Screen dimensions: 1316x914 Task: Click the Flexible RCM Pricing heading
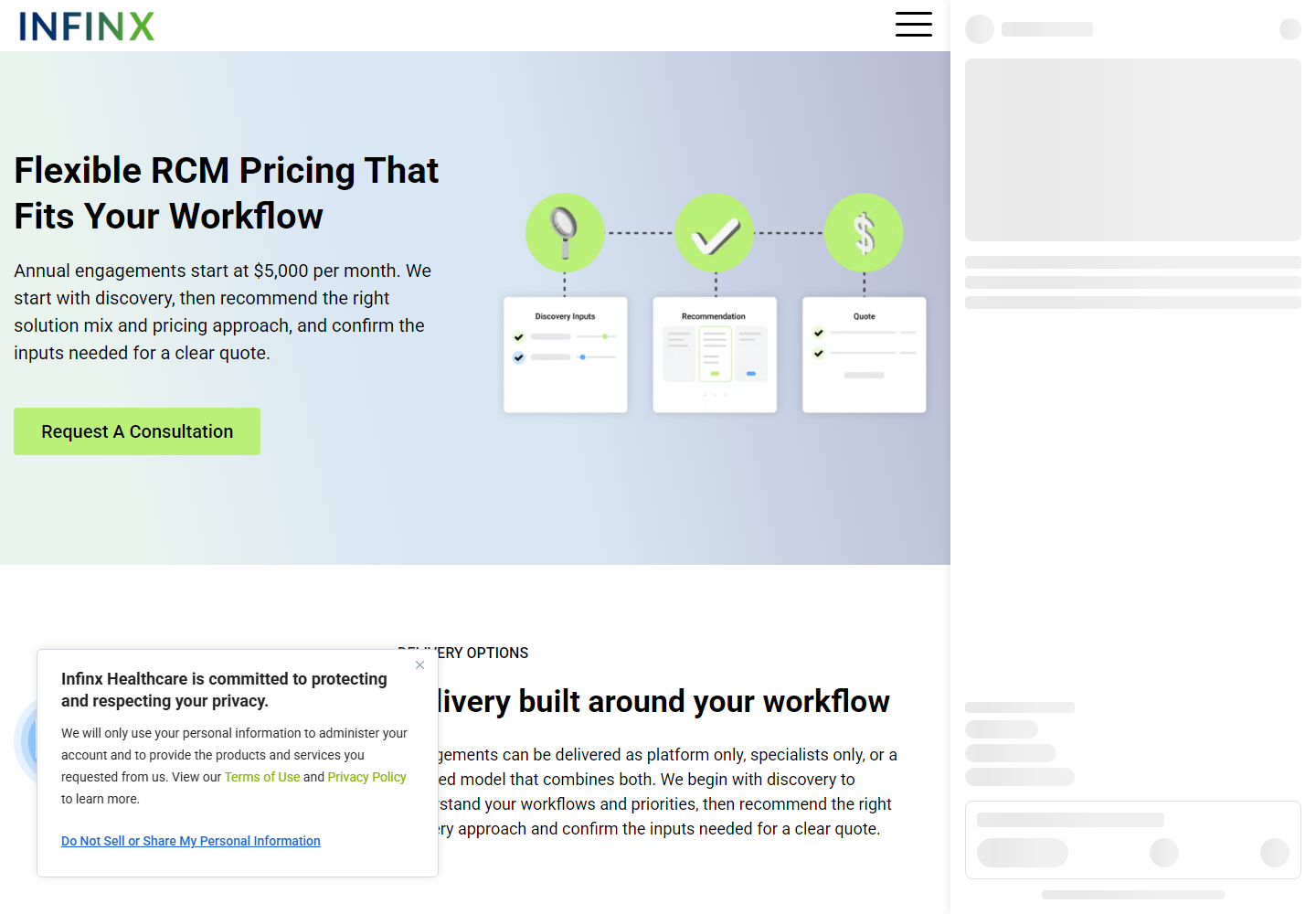[x=227, y=193]
